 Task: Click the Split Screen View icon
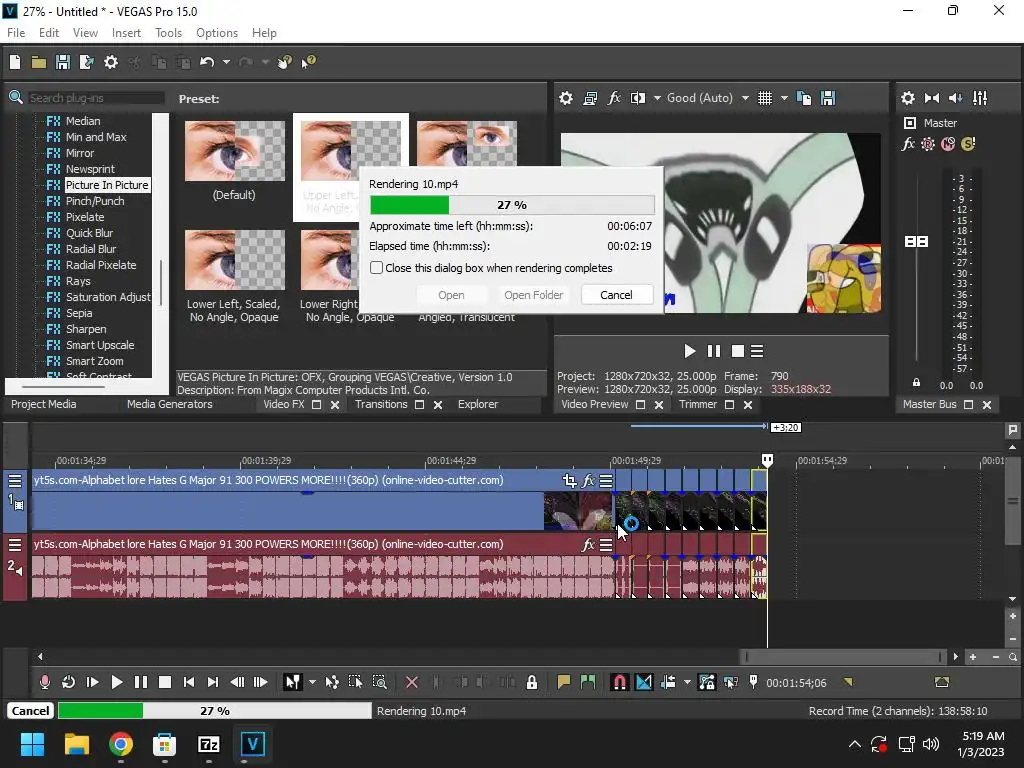[x=637, y=98]
